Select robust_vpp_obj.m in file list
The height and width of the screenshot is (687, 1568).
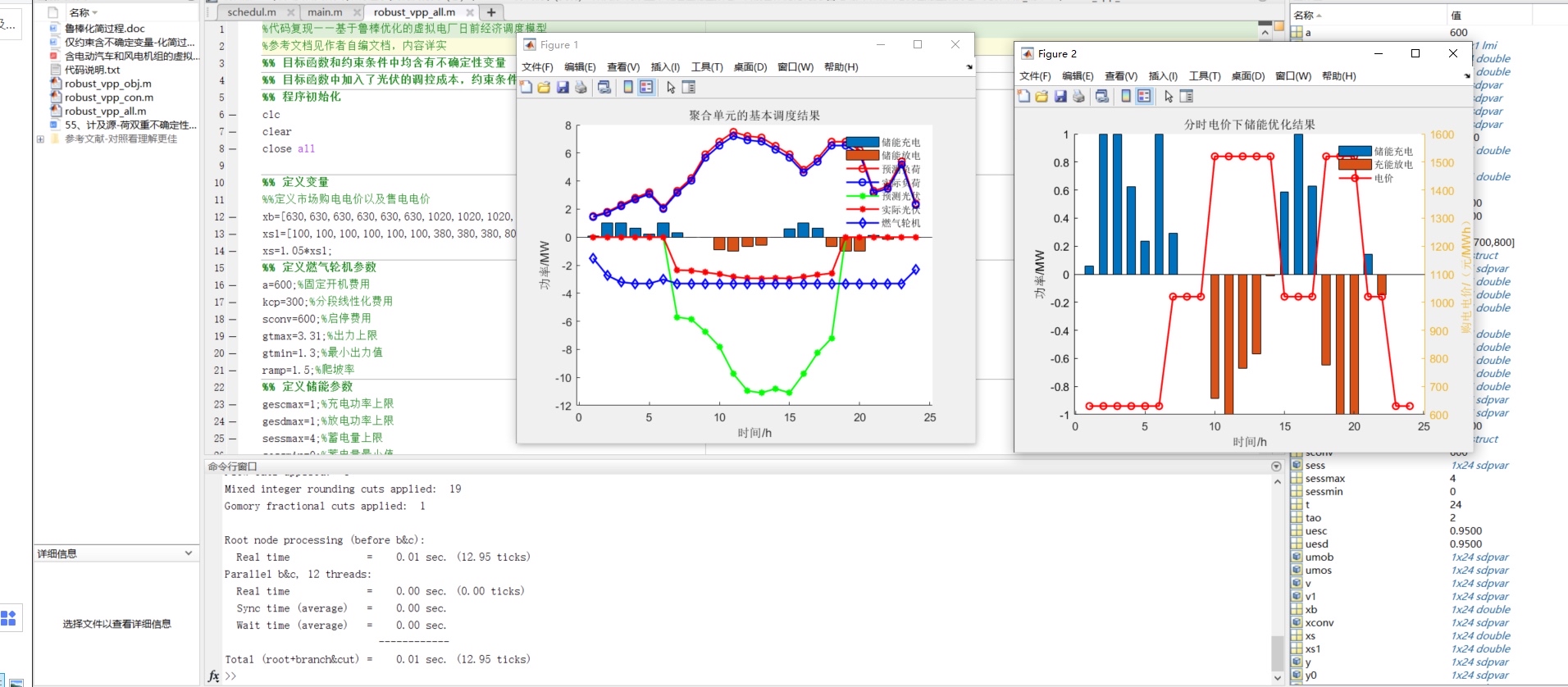(x=108, y=84)
